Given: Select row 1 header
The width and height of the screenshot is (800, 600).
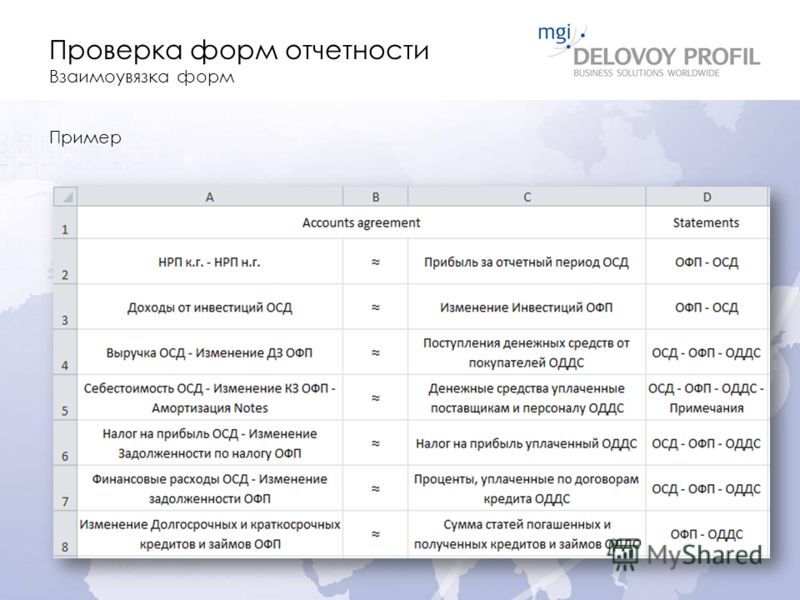Looking at the screenshot, I should 65,222.
